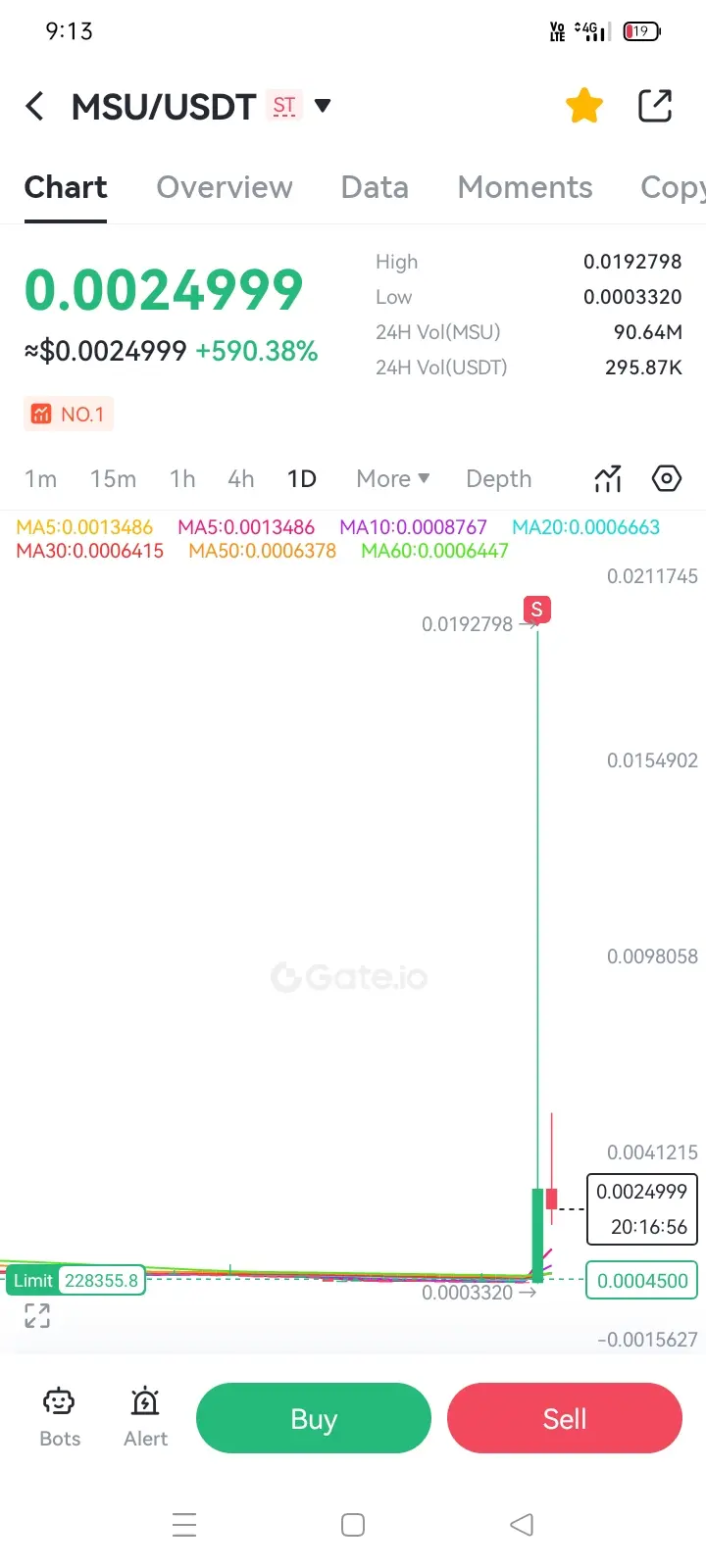
Task: Switch to the Overview tab
Action: [225, 187]
